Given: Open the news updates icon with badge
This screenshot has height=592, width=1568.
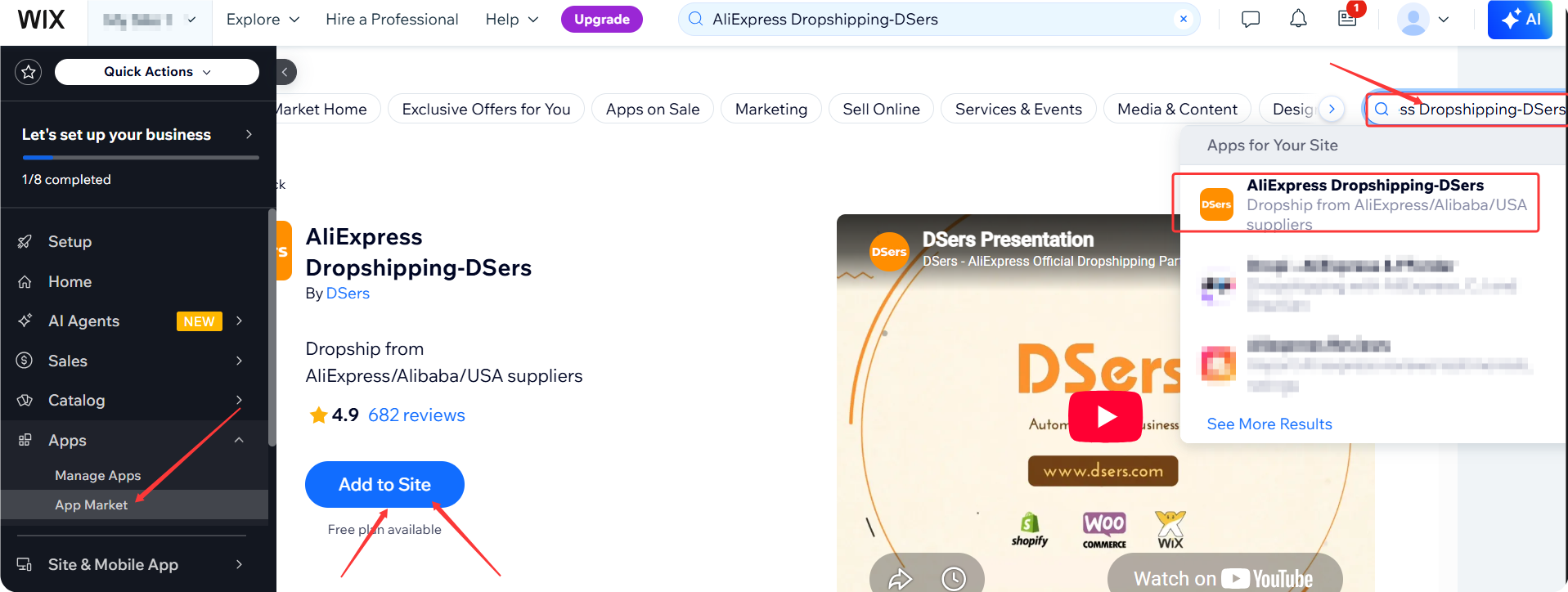Looking at the screenshot, I should pos(1348,18).
